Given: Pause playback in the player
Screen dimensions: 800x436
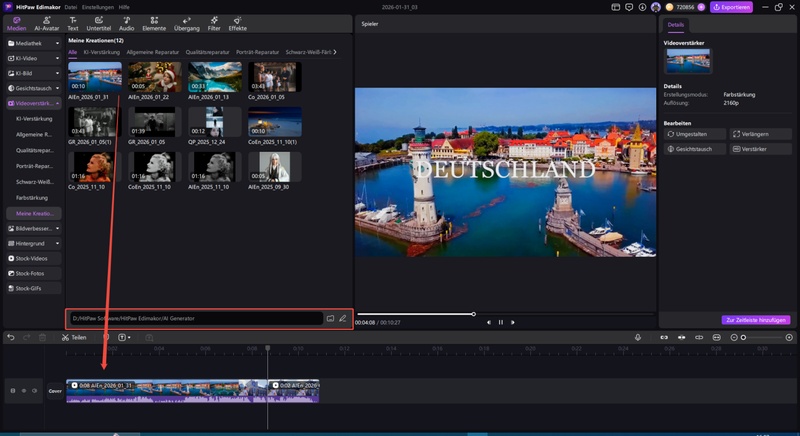Looking at the screenshot, I should (501, 322).
